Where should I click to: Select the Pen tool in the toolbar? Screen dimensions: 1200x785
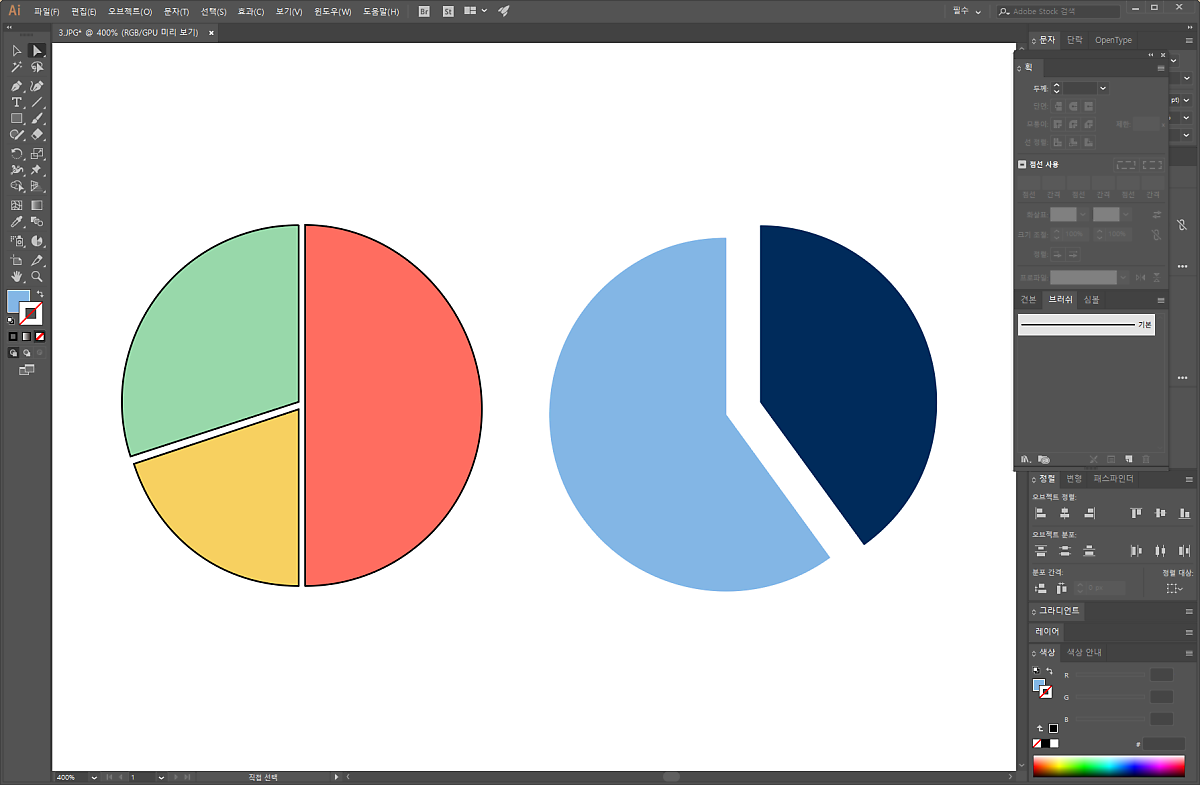click(x=17, y=86)
